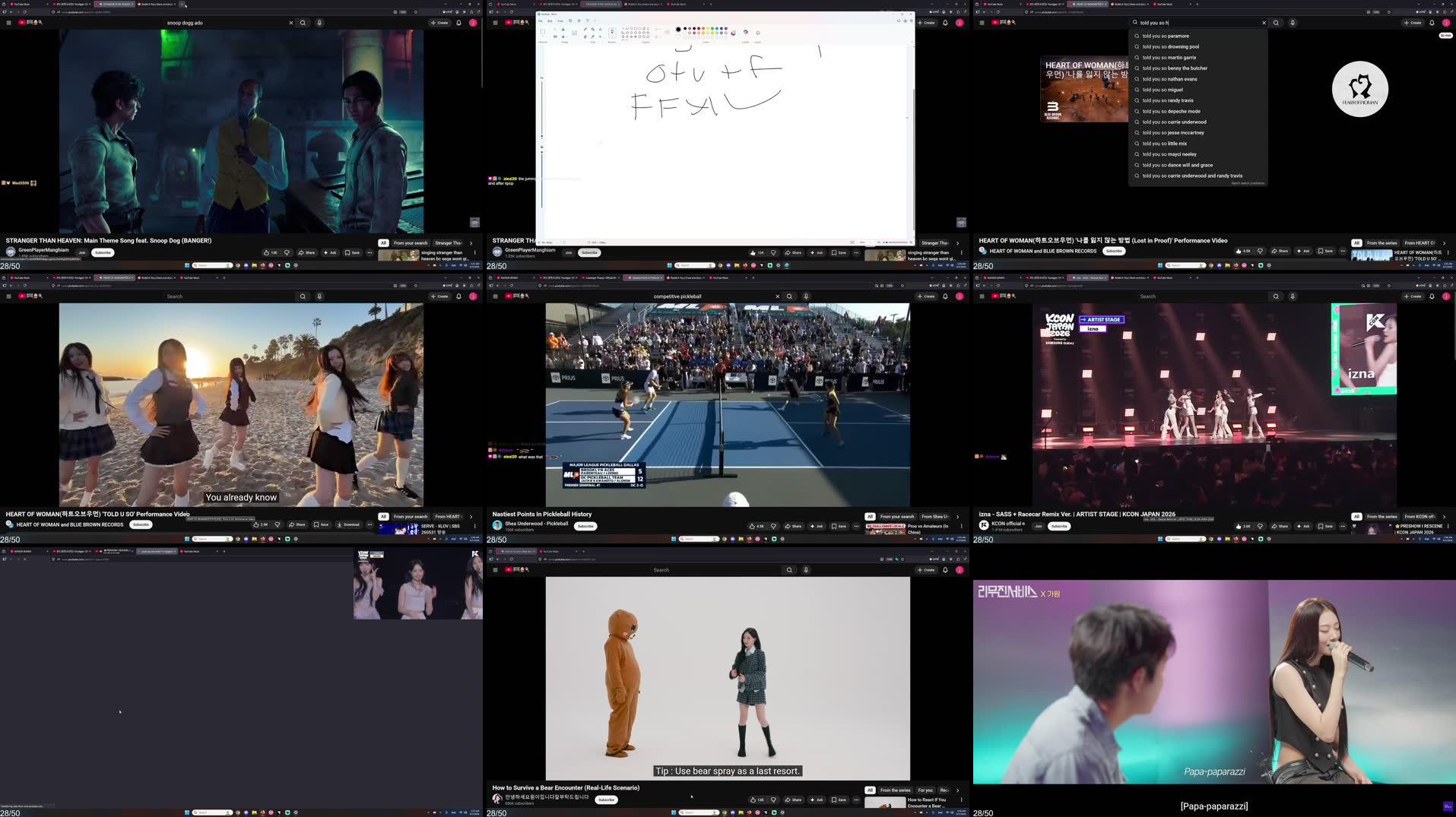Choose suggestion "told you so martin garrix"
Image resolution: width=1456 pixels, height=817 pixels.
pos(1198,58)
